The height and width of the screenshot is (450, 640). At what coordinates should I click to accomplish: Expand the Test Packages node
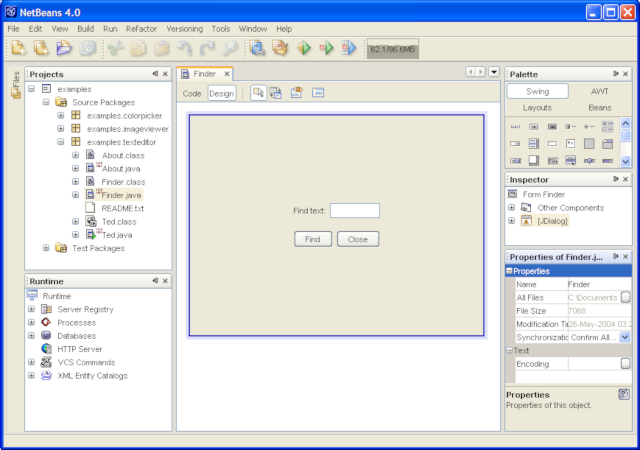(x=46, y=248)
